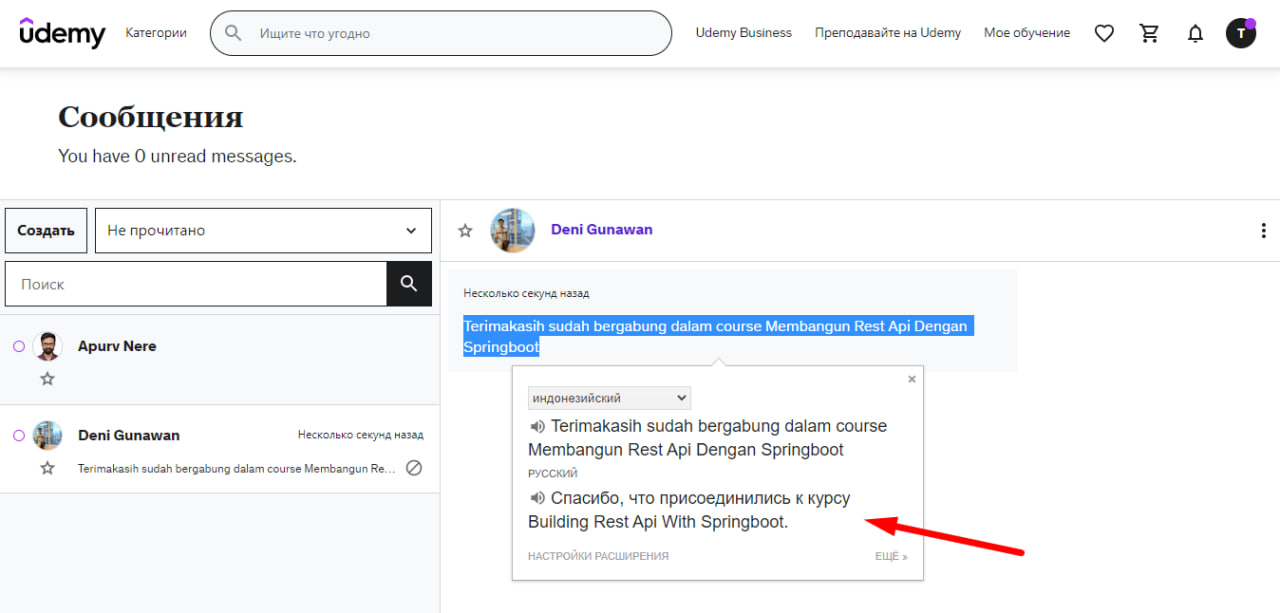This screenshot has height=613, width=1280.
Task: Open the three-dot menu of the conversation
Action: [x=1264, y=230]
